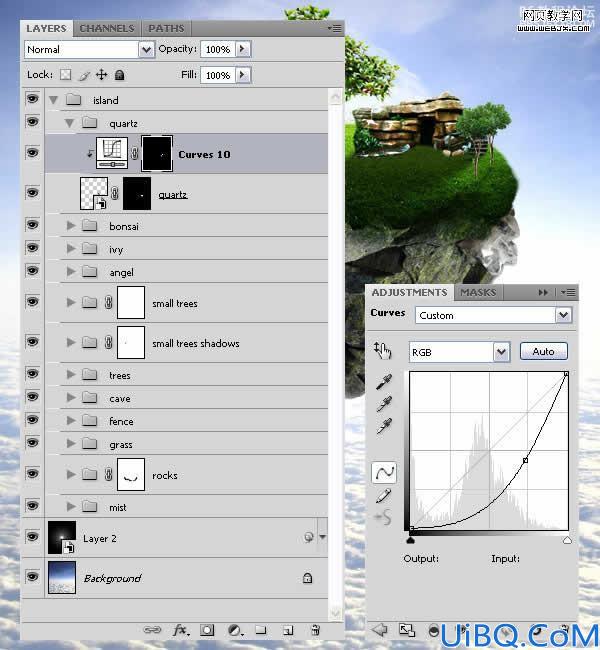Click the black point input slider
The width and height of the screenshot is (600, 650).
[411, 540]
